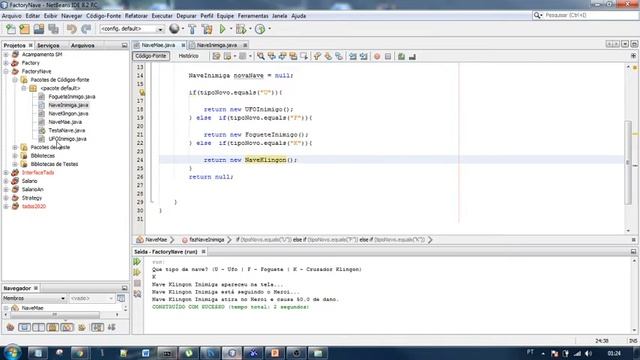The image size is (640, 360).
Task: Collapse the FactoryNave project node
Action: (6, 71)
